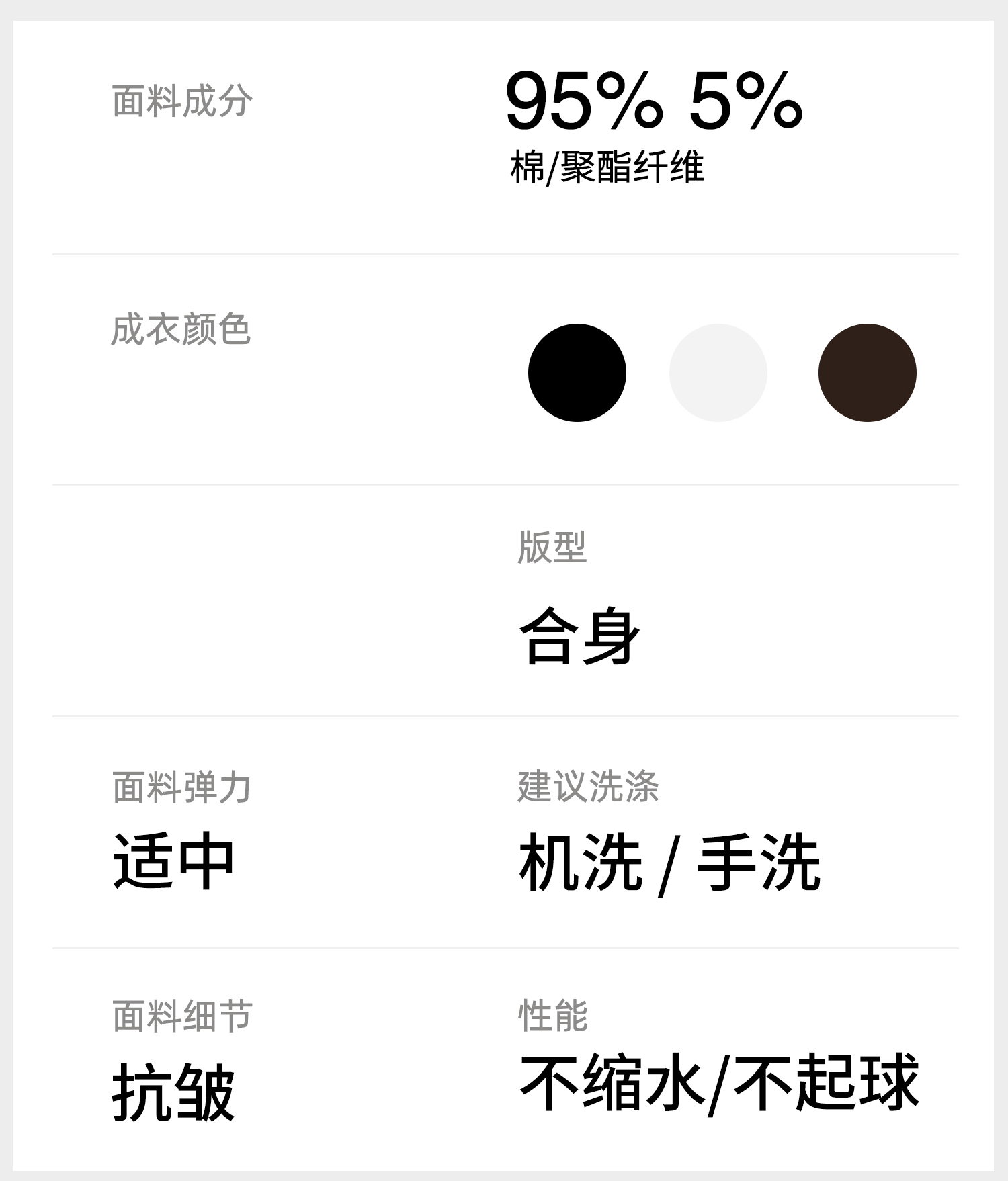
Task: Choose the light gray color swatch
Action: (x=718, y=373)
